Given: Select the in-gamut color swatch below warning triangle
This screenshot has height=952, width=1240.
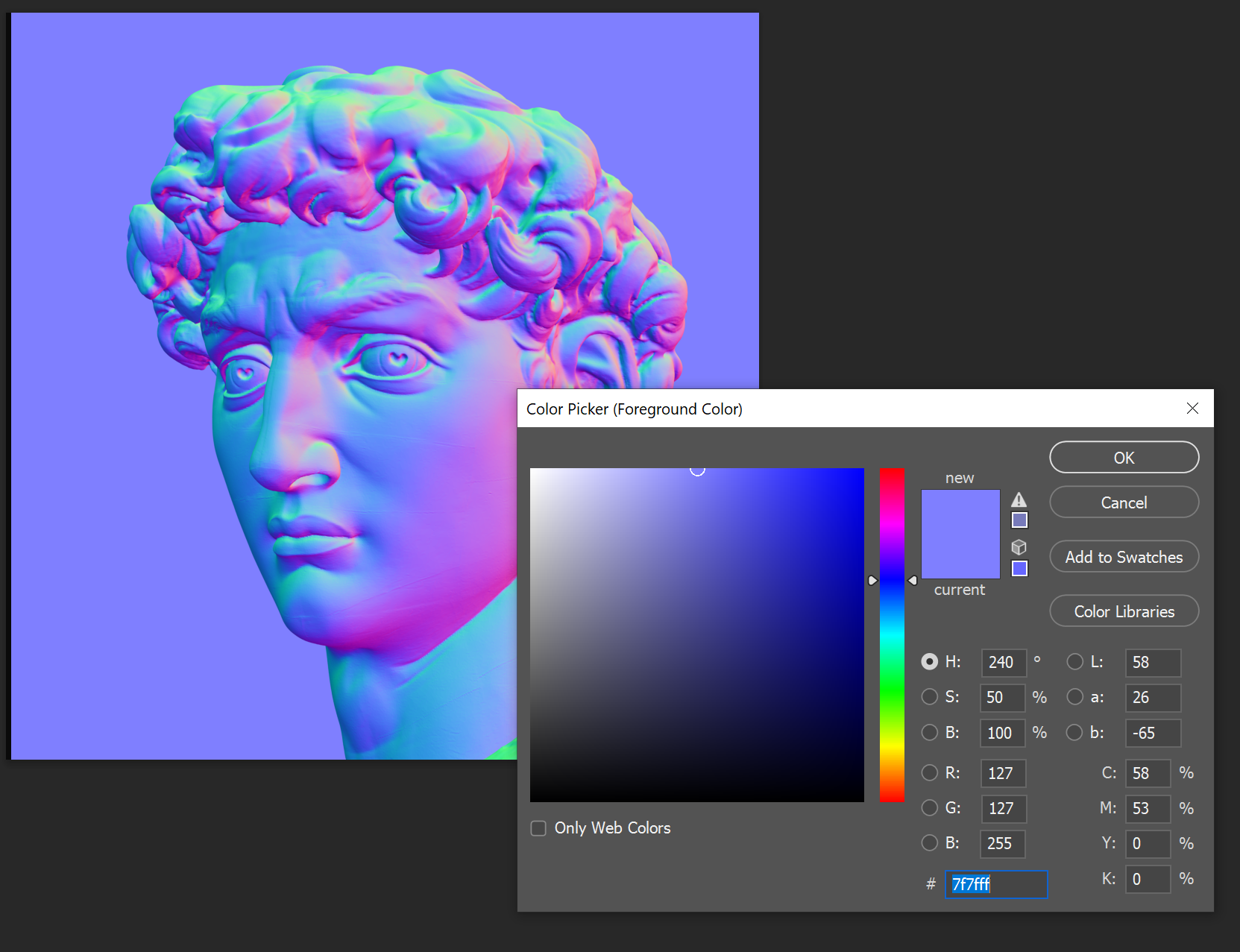Looking at the screenshot, I should coord(1019,520).
